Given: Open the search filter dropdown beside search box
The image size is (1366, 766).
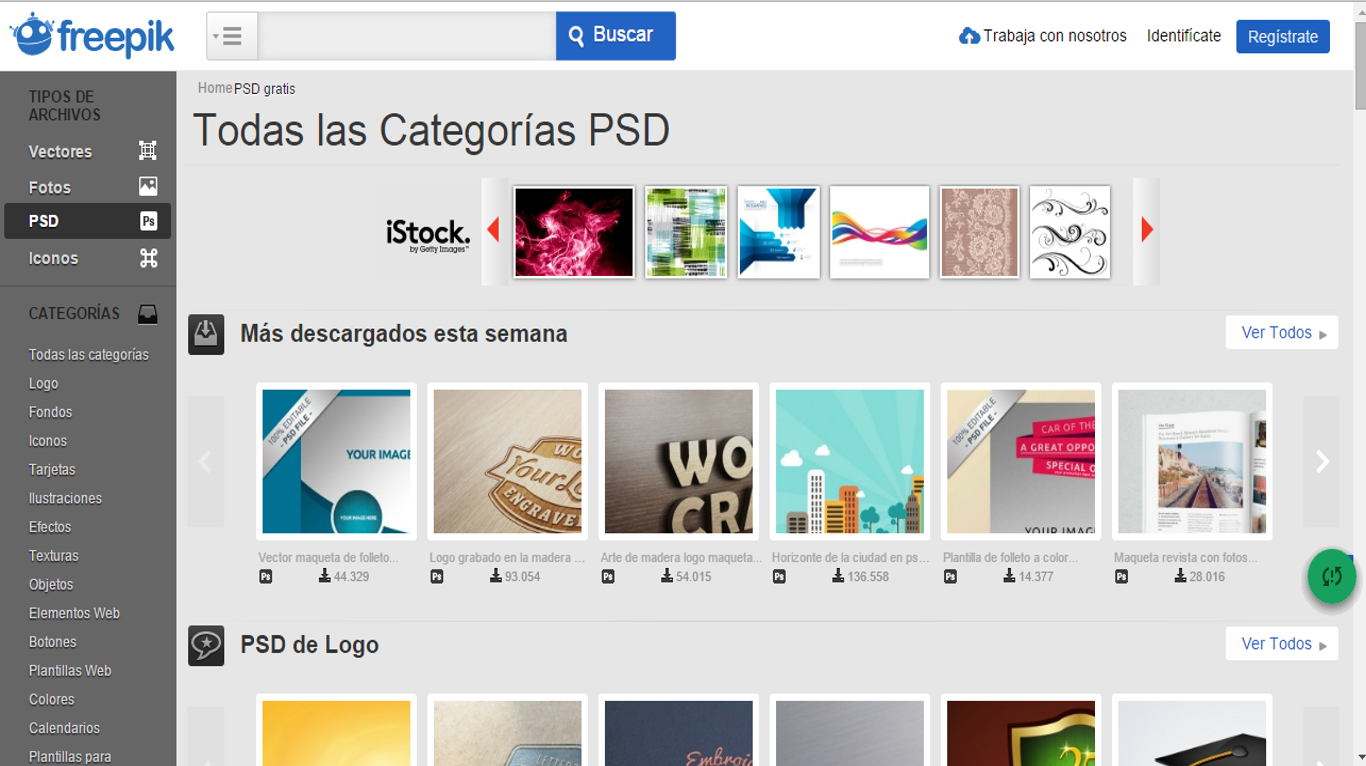Looking at the screenshot, I should [x=231, y=35].
